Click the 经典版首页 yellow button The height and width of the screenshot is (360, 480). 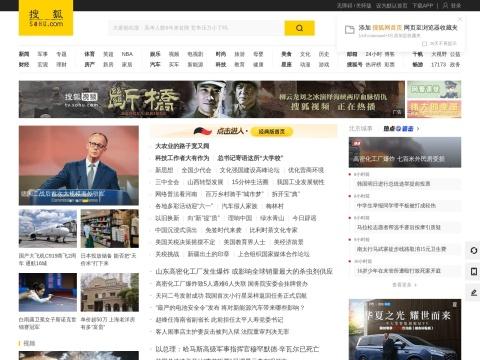(x=272, y=132)
